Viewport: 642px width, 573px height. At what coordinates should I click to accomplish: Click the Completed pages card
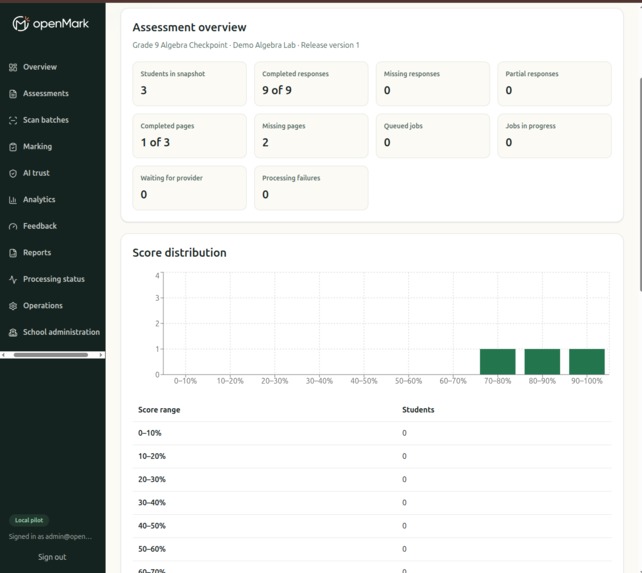[x=190, y=136]
